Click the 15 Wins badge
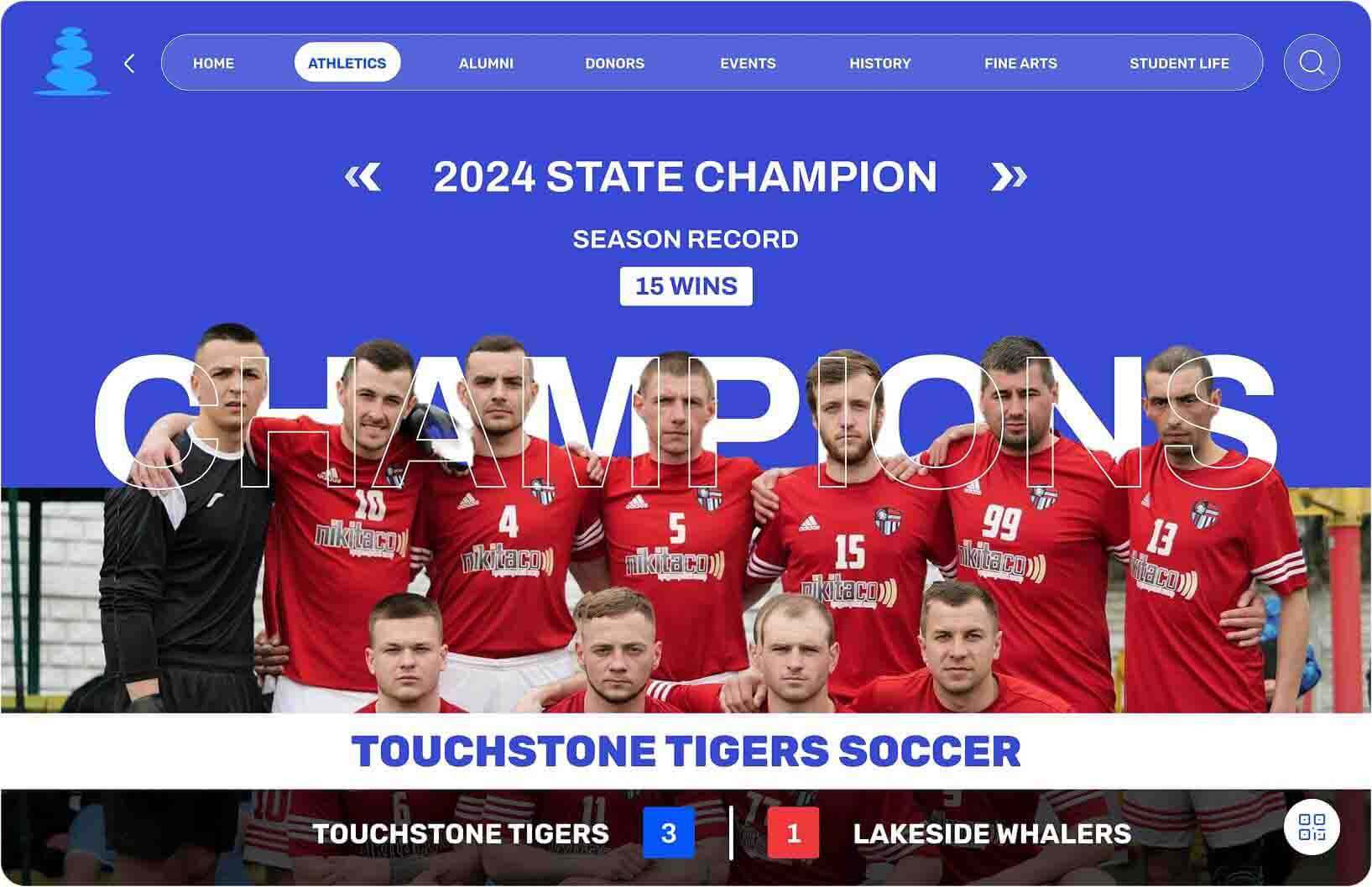Image resolution: width=1372 pixels, height=887 pixels. click(686, 286)
